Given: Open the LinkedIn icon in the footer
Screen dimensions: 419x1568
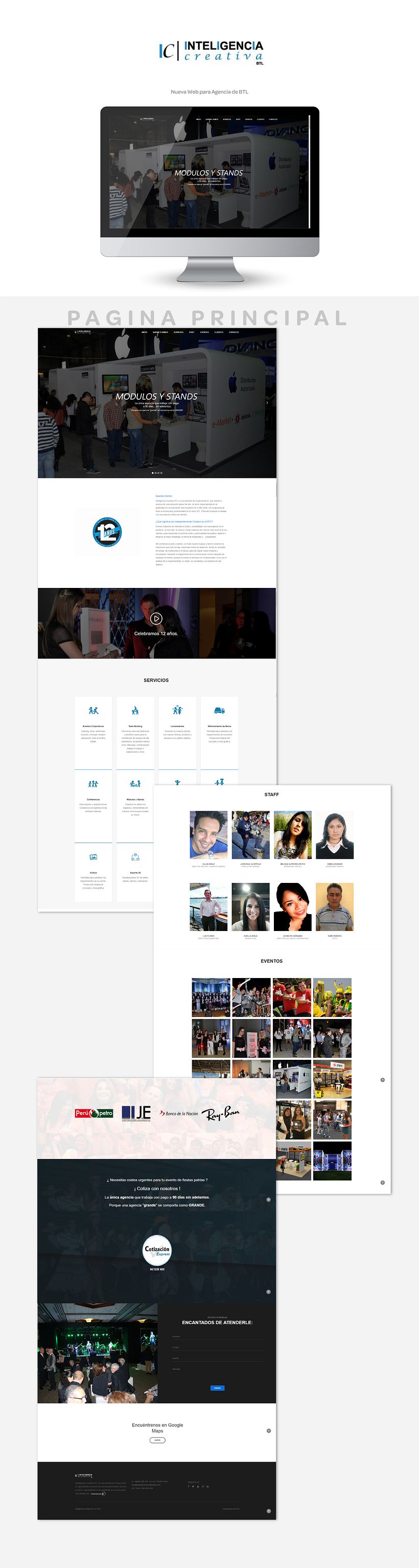Looking at the screenshot, I should tap(208, 1486).
